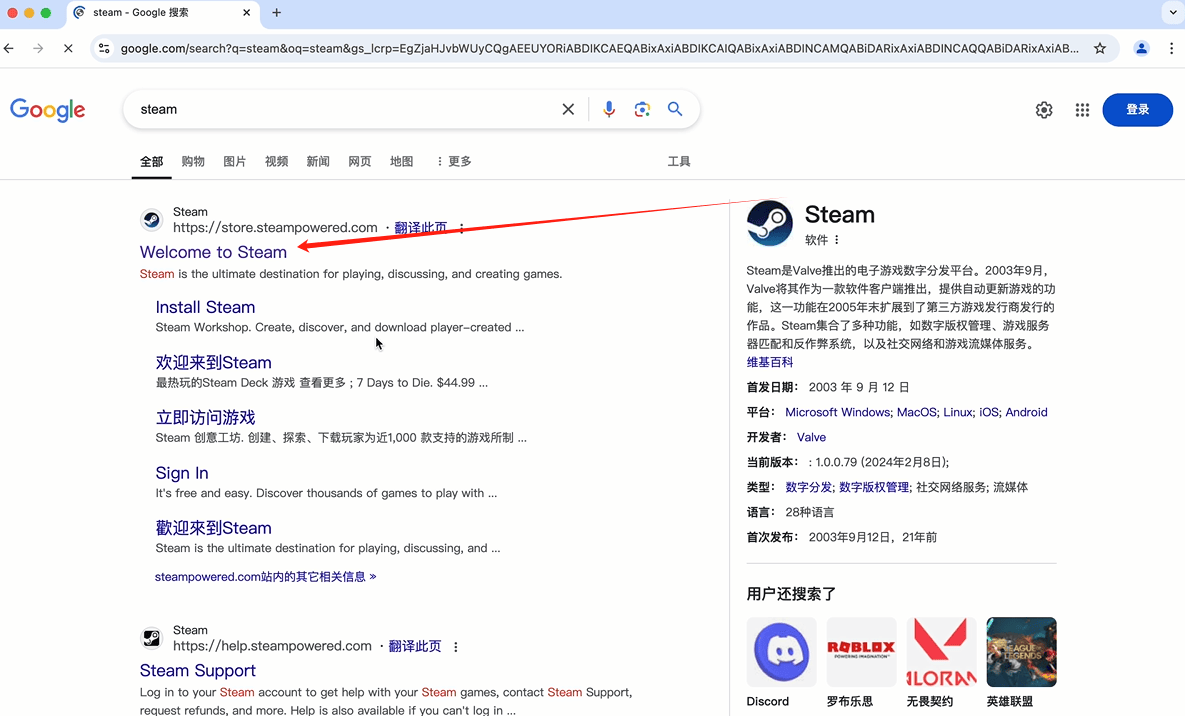Click the 'Microsoft Windows' platform link
The image size is (1185, 716).
coord(837,412)
